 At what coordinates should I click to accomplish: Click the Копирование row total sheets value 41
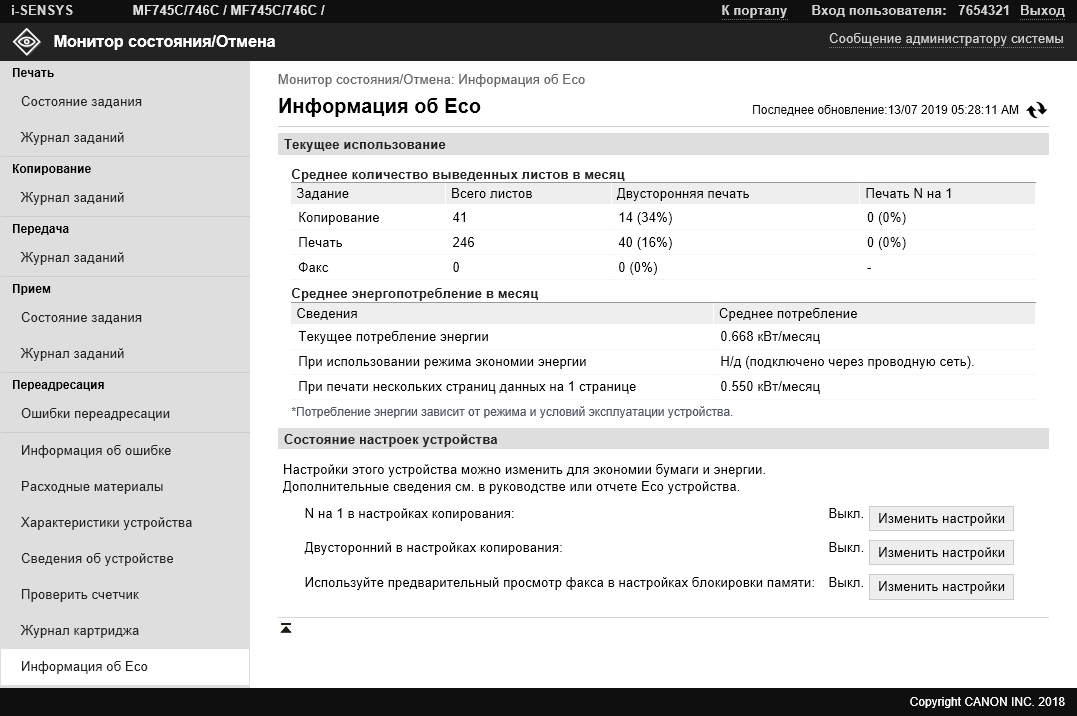click(x=460, y=218)
